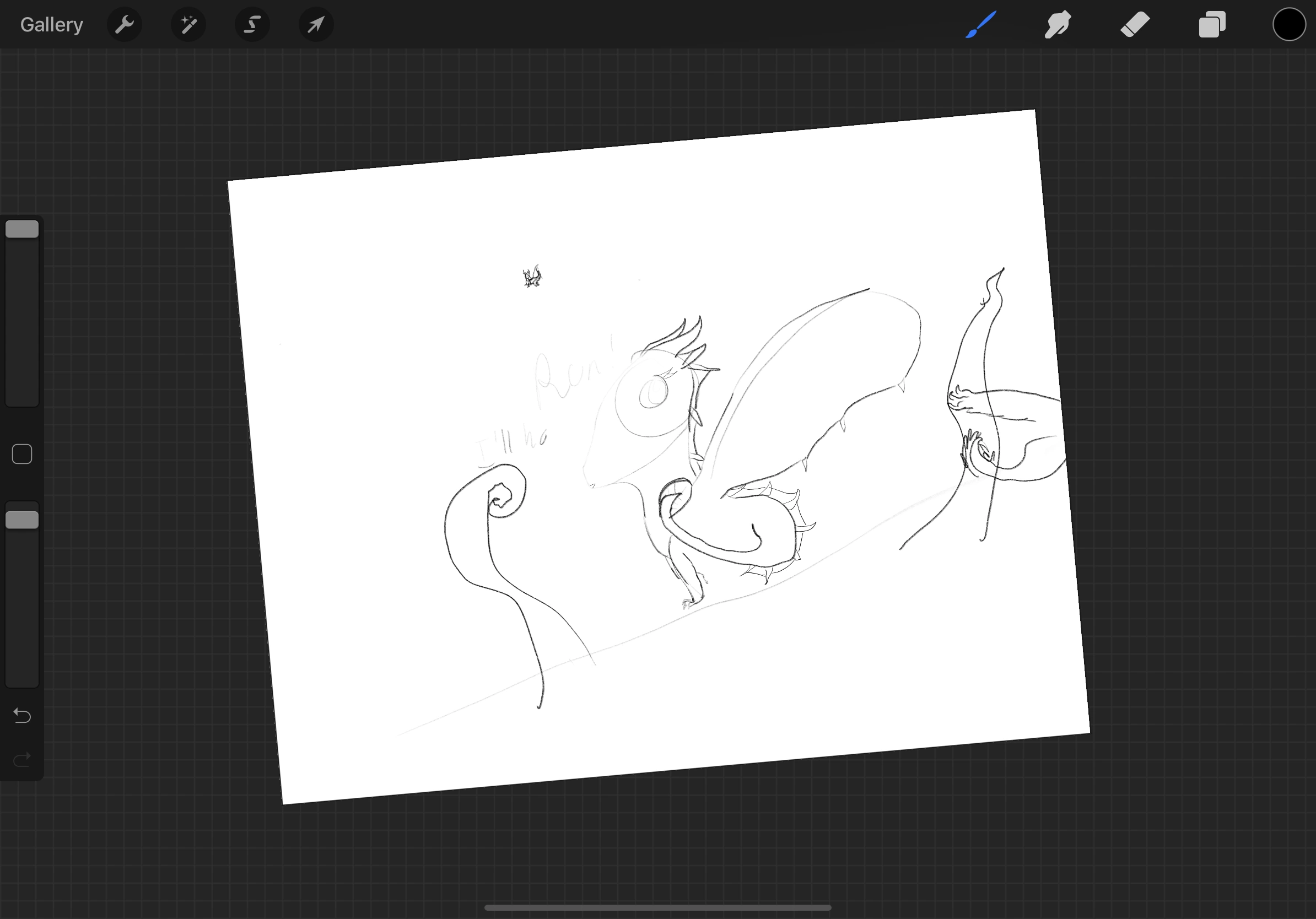Viewport: 1316px width, 919px height.
Task: Tap the square Modify button in sidebar
Action: coord(22,455)
